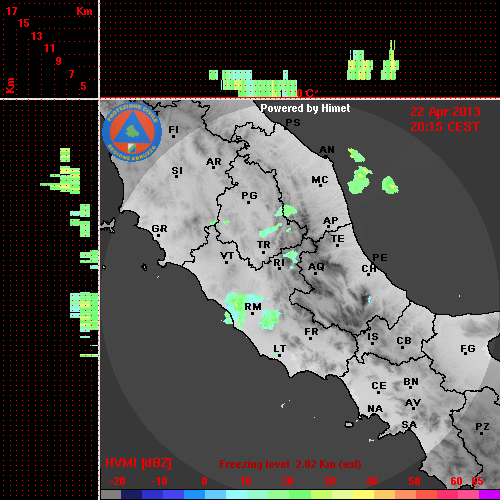Click the AR city label
This screenshot has height=500, width=500.
coord(214,162)
